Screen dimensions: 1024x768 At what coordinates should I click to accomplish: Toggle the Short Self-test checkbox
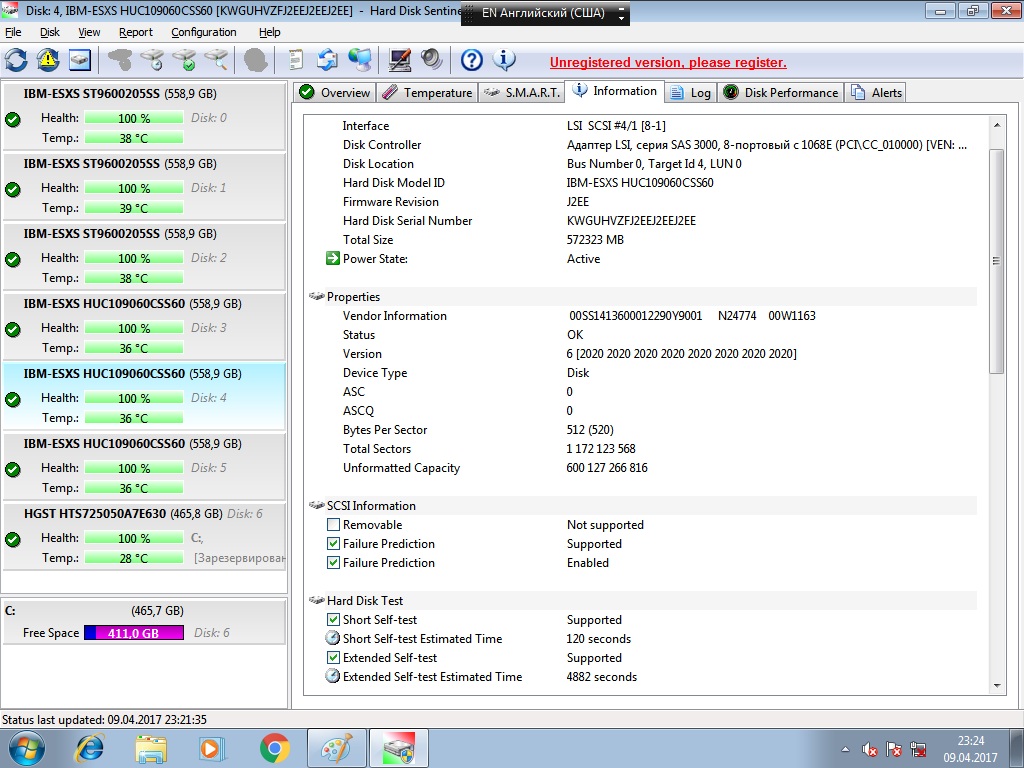coord(333,619)
